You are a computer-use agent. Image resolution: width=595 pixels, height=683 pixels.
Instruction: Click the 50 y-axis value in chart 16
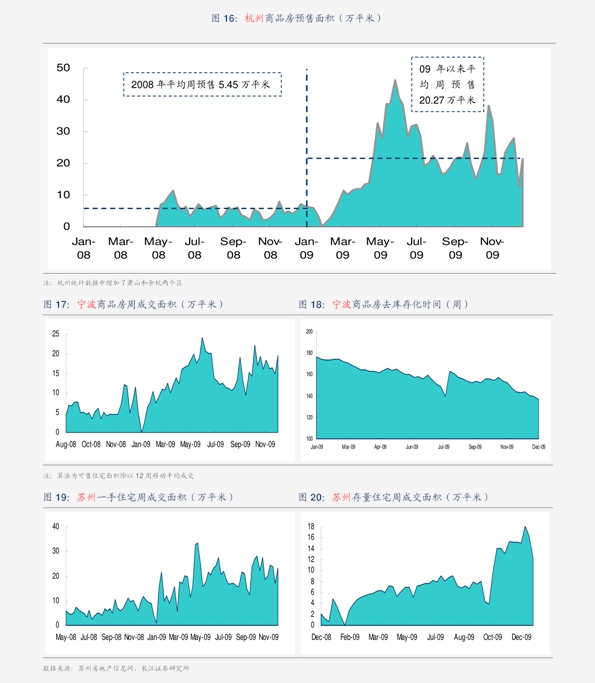coord(63,68)
